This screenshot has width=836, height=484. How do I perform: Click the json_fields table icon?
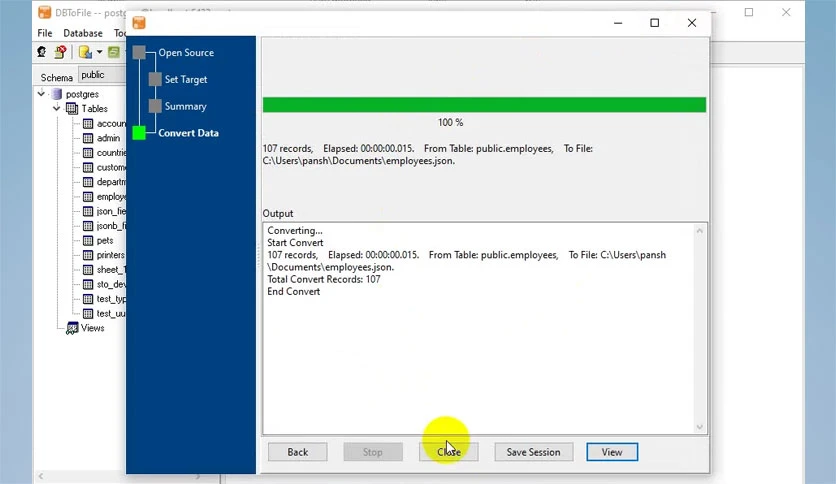88,211
